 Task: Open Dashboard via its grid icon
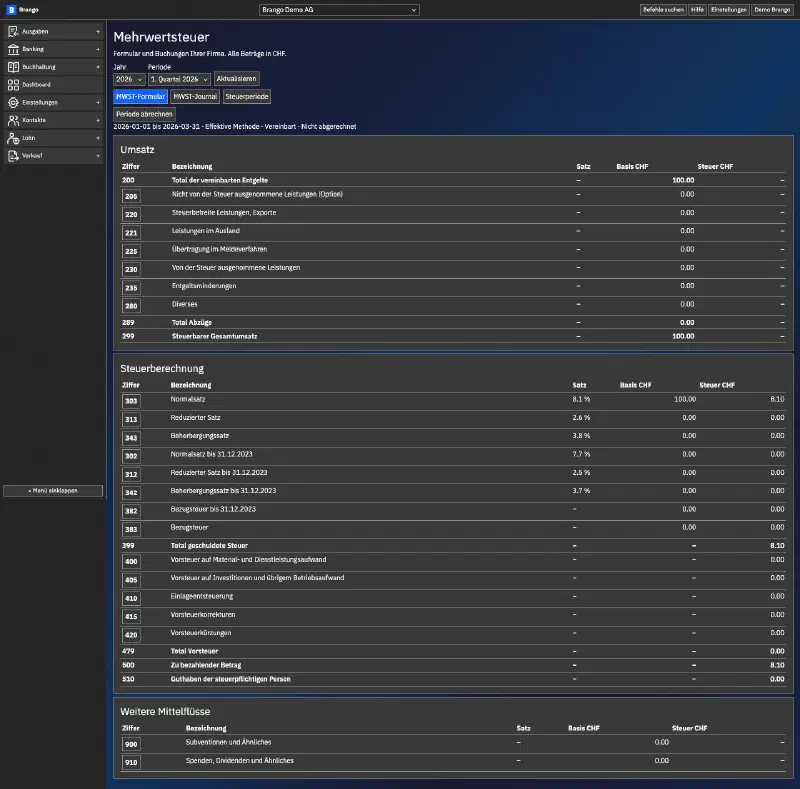[13, 85]
